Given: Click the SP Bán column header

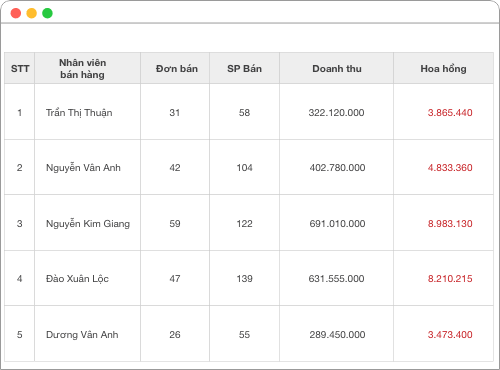Looking at the screenshot, I should tap(244, 68).
